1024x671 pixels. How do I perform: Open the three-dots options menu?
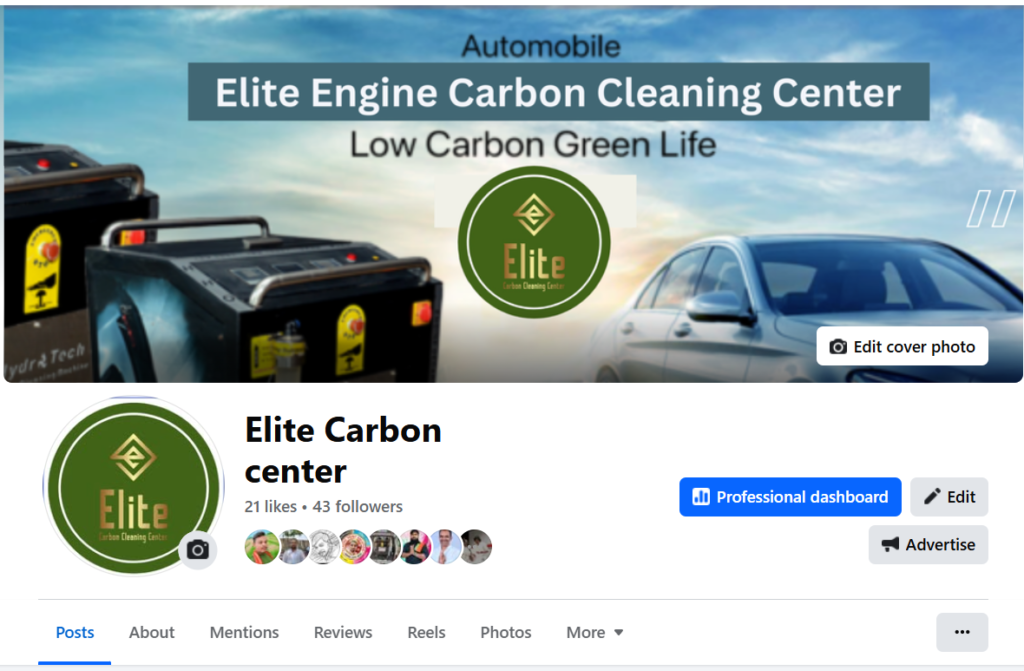click(962, 632)
